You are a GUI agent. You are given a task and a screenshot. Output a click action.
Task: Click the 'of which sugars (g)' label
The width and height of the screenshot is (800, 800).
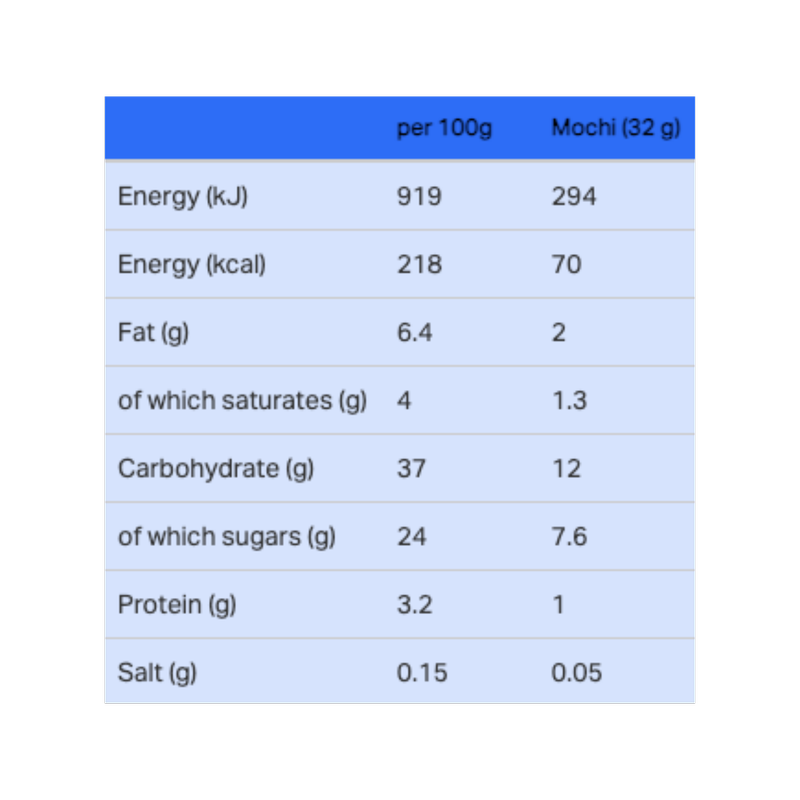coord(227,537)
